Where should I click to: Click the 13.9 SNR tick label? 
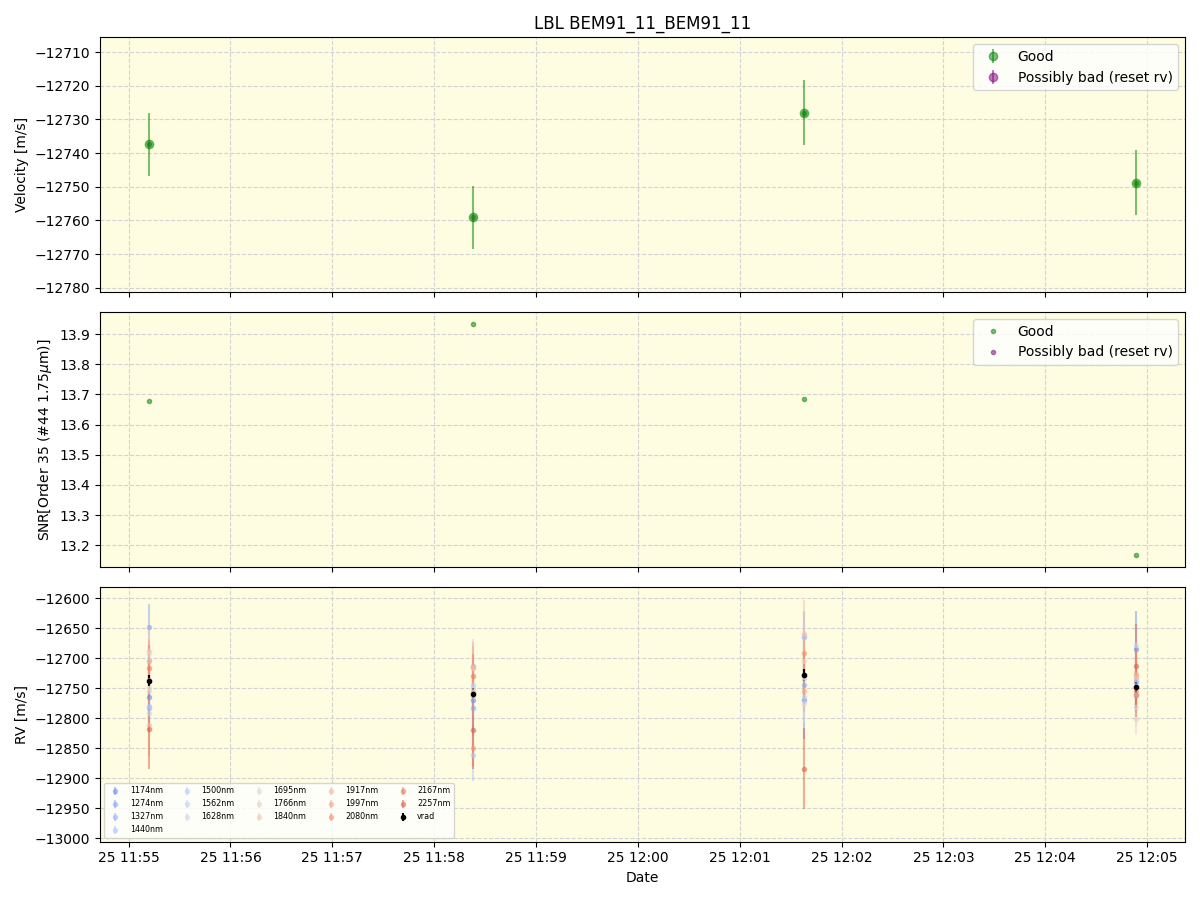(77, 335)
